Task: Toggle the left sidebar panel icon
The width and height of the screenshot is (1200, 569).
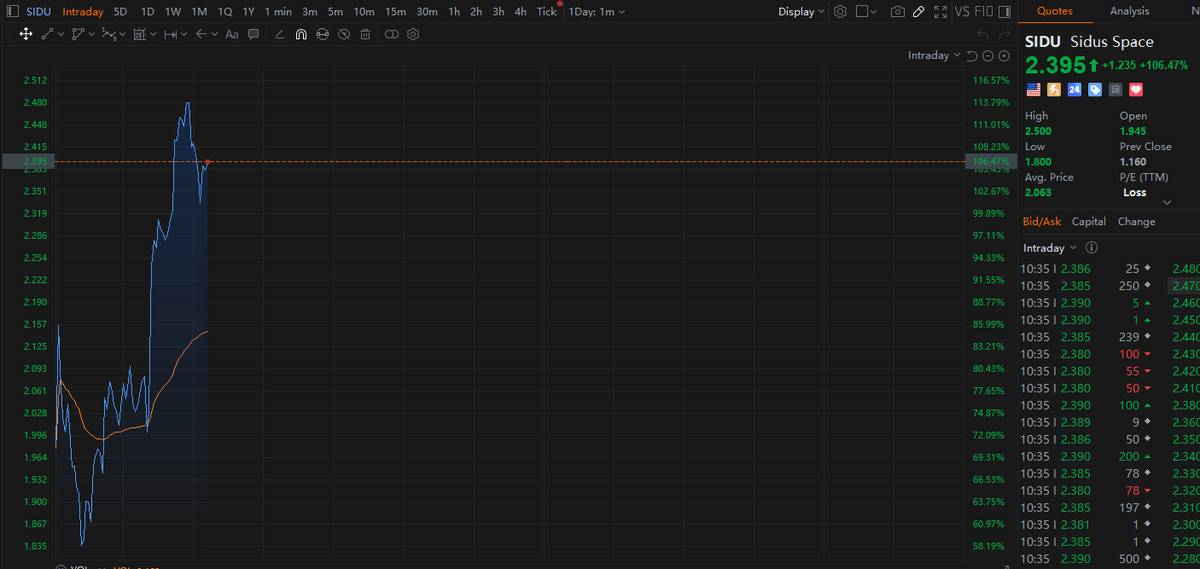Action: [x=12, y=12]
